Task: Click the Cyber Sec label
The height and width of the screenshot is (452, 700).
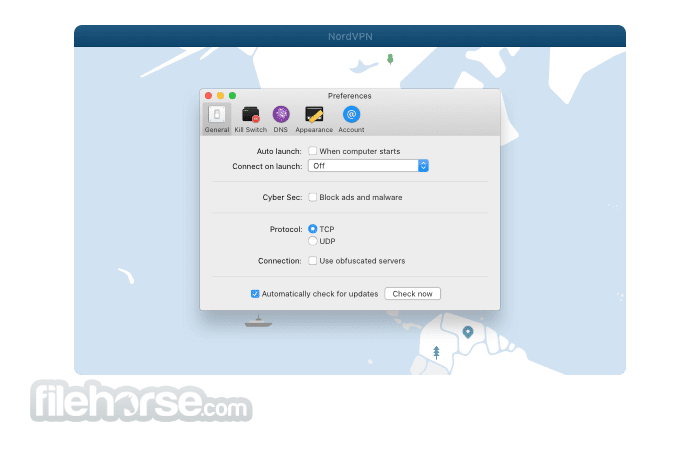Action: pyautogui.click(x=282, y=197)
